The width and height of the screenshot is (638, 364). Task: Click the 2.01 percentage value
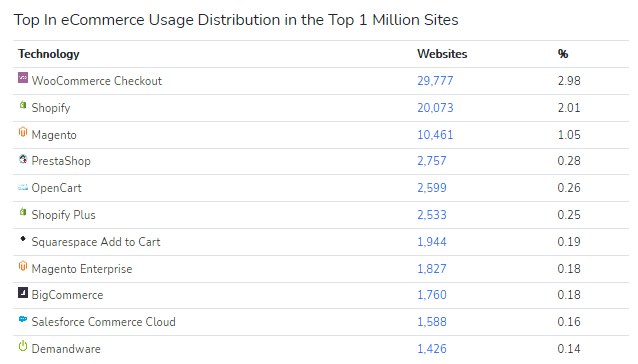click(x=569, y=108)
